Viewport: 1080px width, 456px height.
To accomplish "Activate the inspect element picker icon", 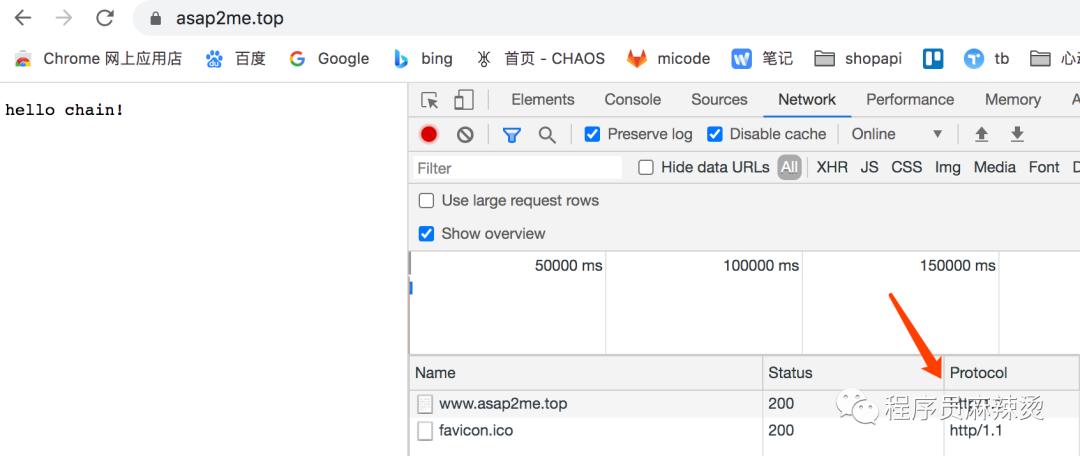I will click(x=430, y=101).
